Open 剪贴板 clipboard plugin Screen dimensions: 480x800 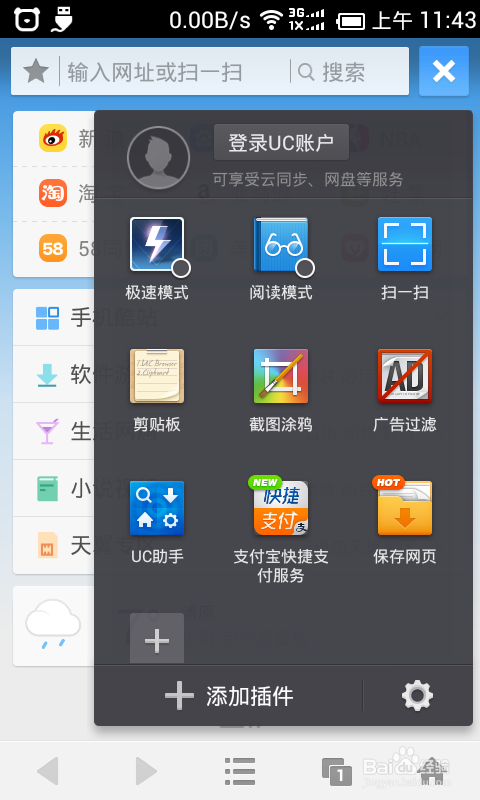[x=157, y=376]
